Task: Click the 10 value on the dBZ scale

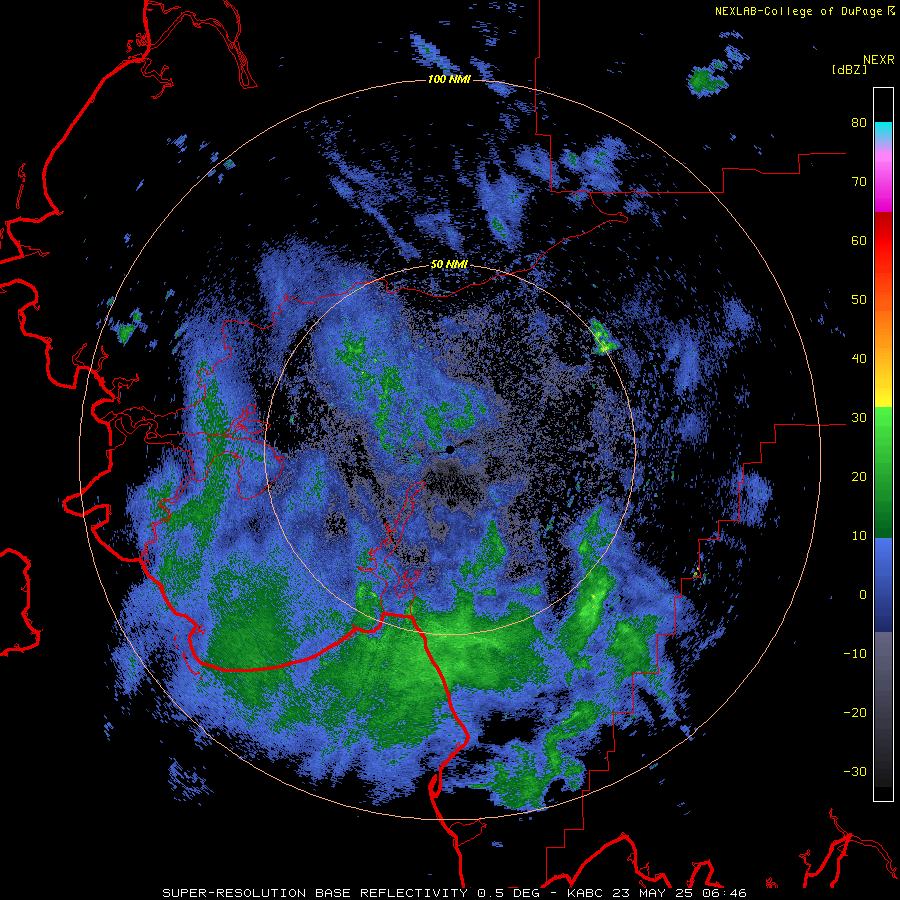Action: (x=859, y=536)
